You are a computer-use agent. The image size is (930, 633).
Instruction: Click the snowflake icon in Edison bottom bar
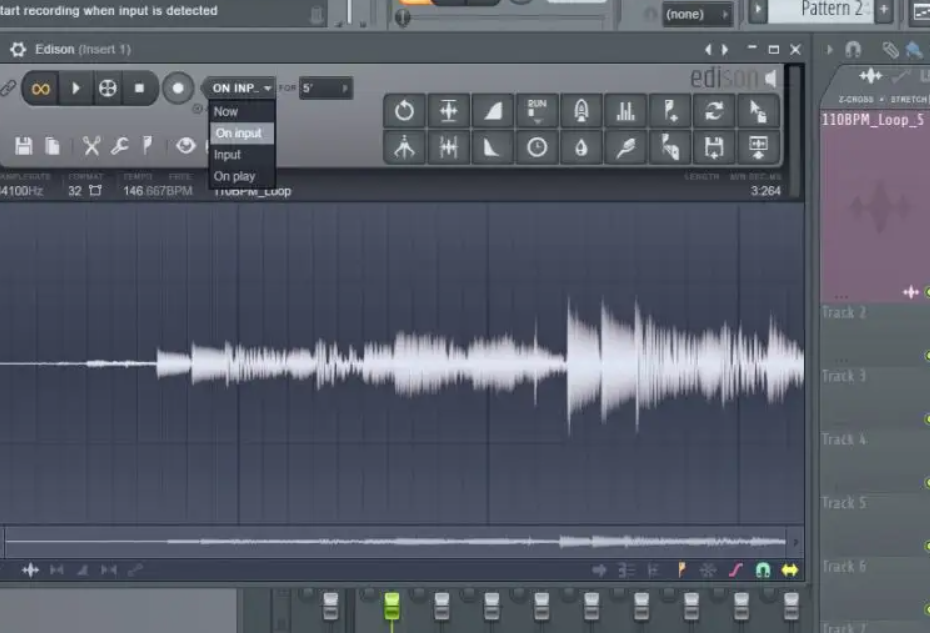coord(708,570)
